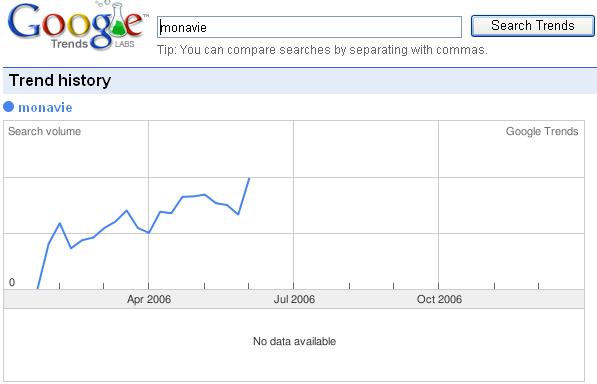Open the monavie legend link
597x384 pixels.
pyautogui.click(x=45, y=107)
